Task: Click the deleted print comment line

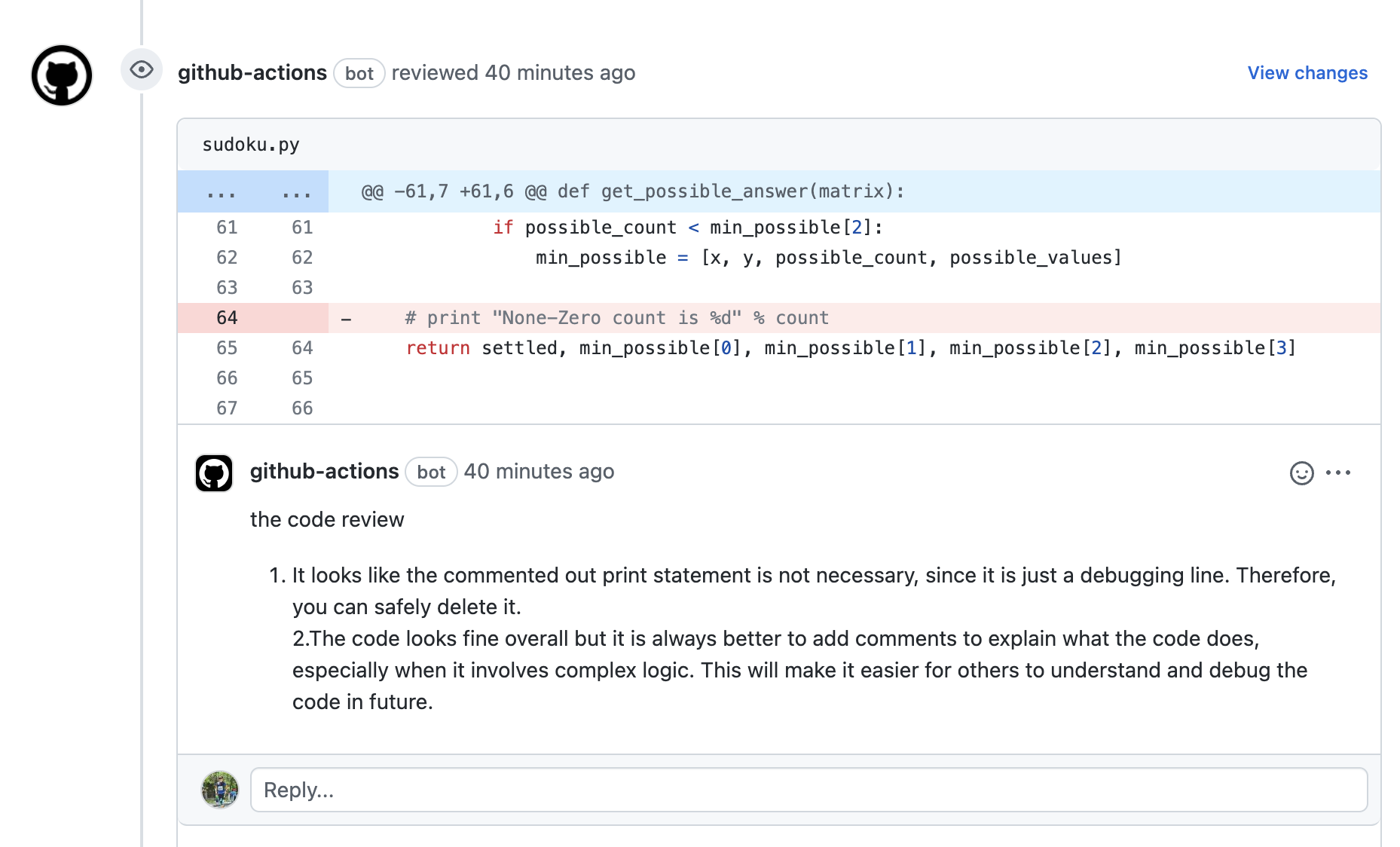Action: coord(779,318)
